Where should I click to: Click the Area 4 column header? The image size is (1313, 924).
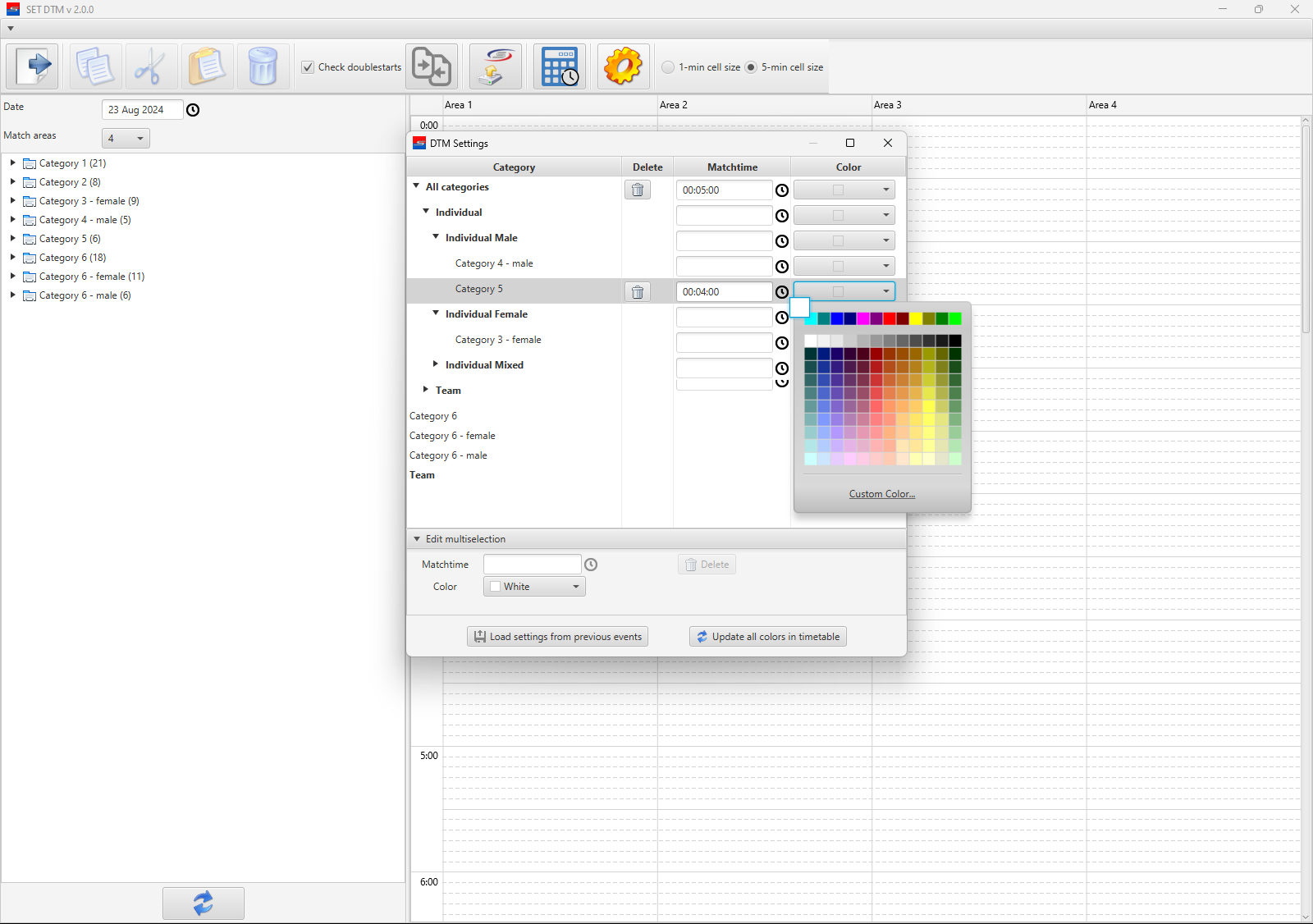[x=1193, y=105]
